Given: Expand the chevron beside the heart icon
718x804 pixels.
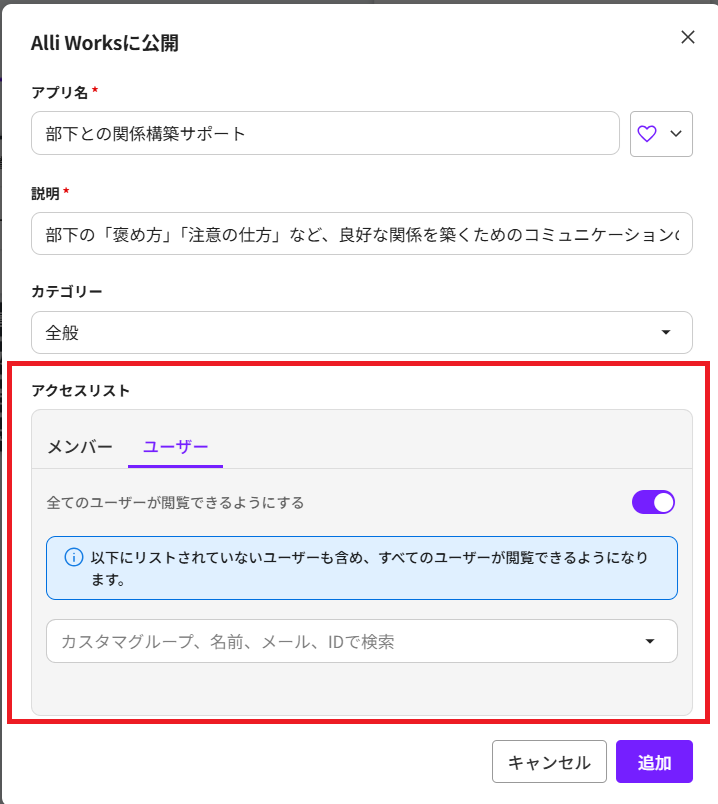Looking at the screenshot, I should (676, 134).
